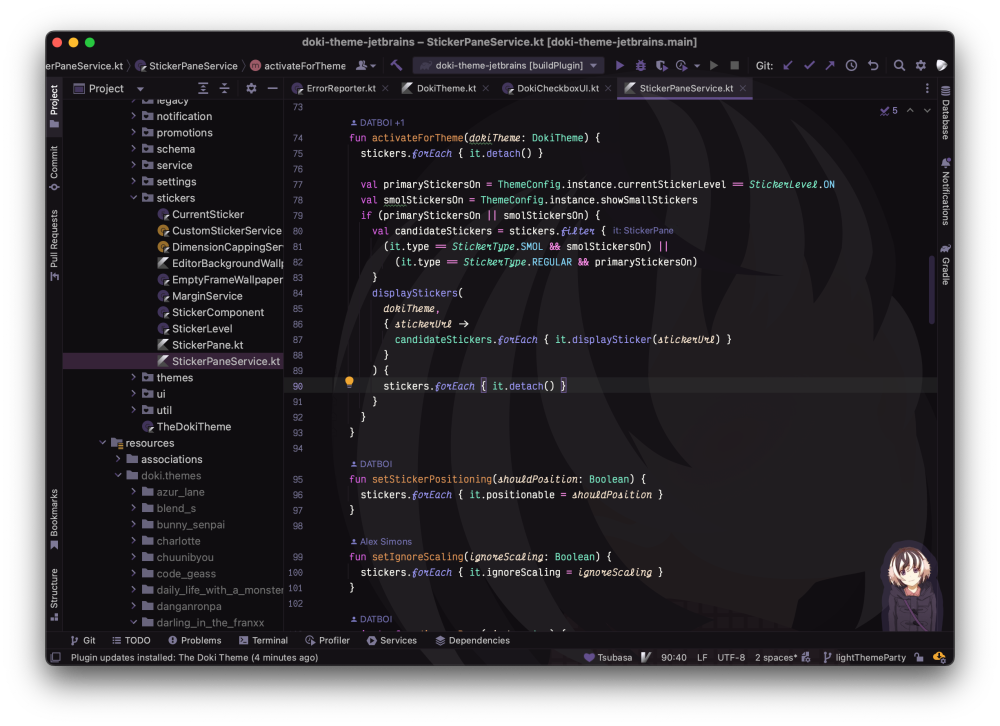
Task: Close the StickerPaneService.kt tab
Action: pos(743,89)
